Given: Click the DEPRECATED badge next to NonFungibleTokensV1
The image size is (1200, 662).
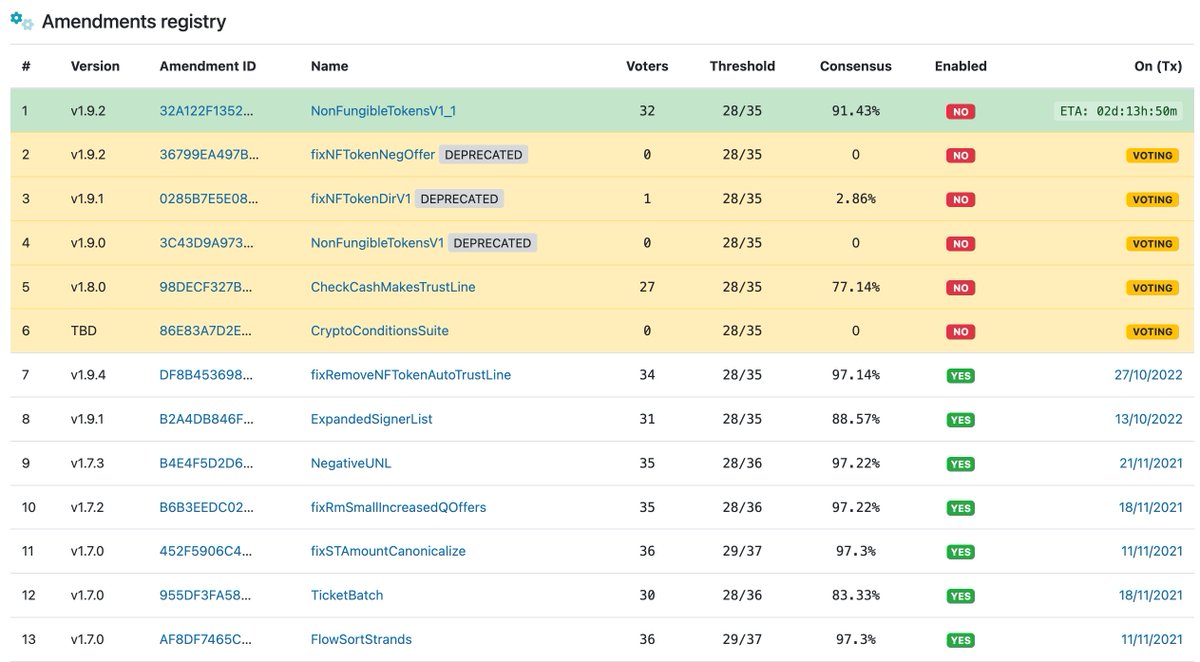Looking at the screenshot, I should pos(492,243).
